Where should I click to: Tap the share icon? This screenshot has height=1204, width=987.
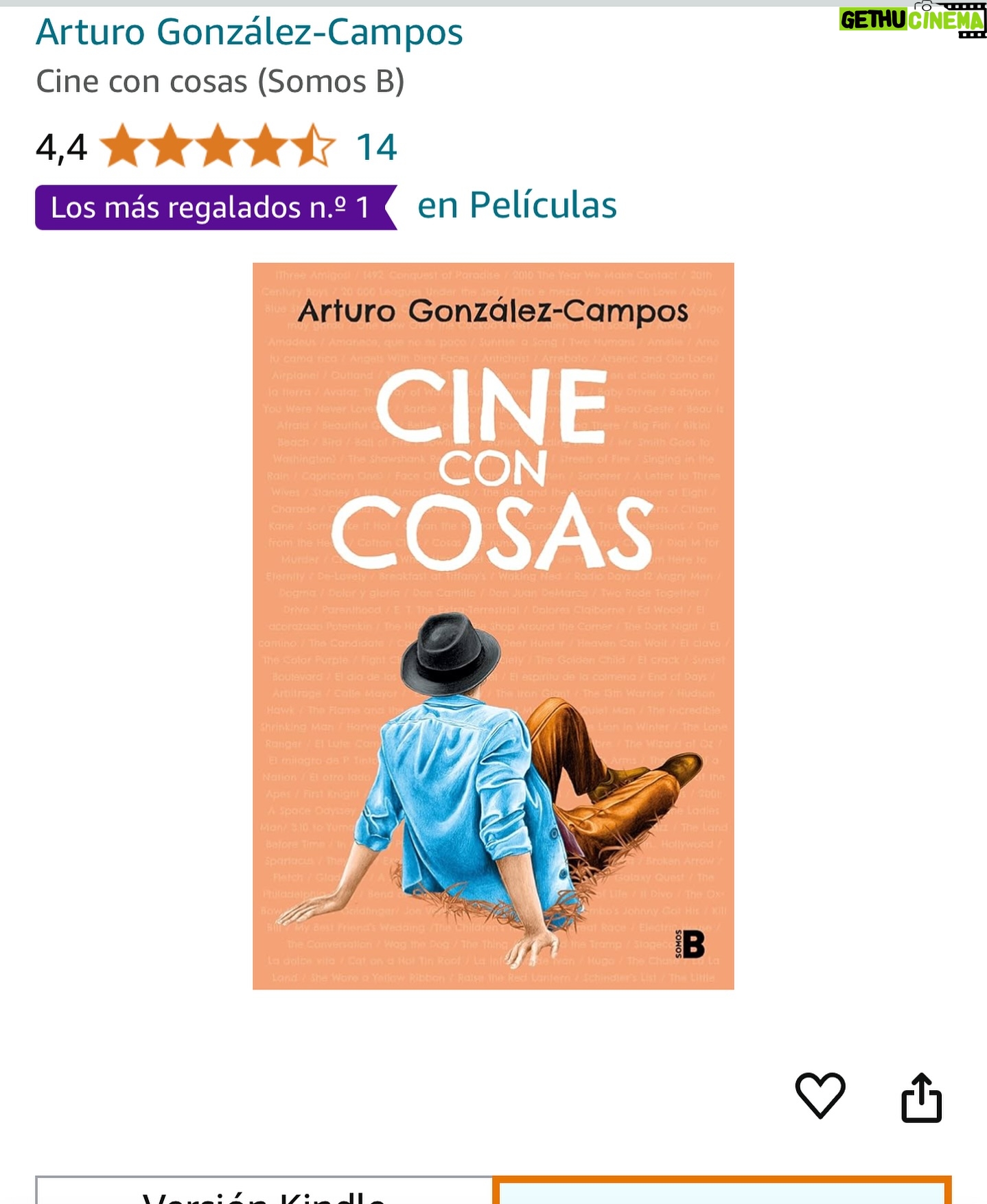click(921, 1097)
